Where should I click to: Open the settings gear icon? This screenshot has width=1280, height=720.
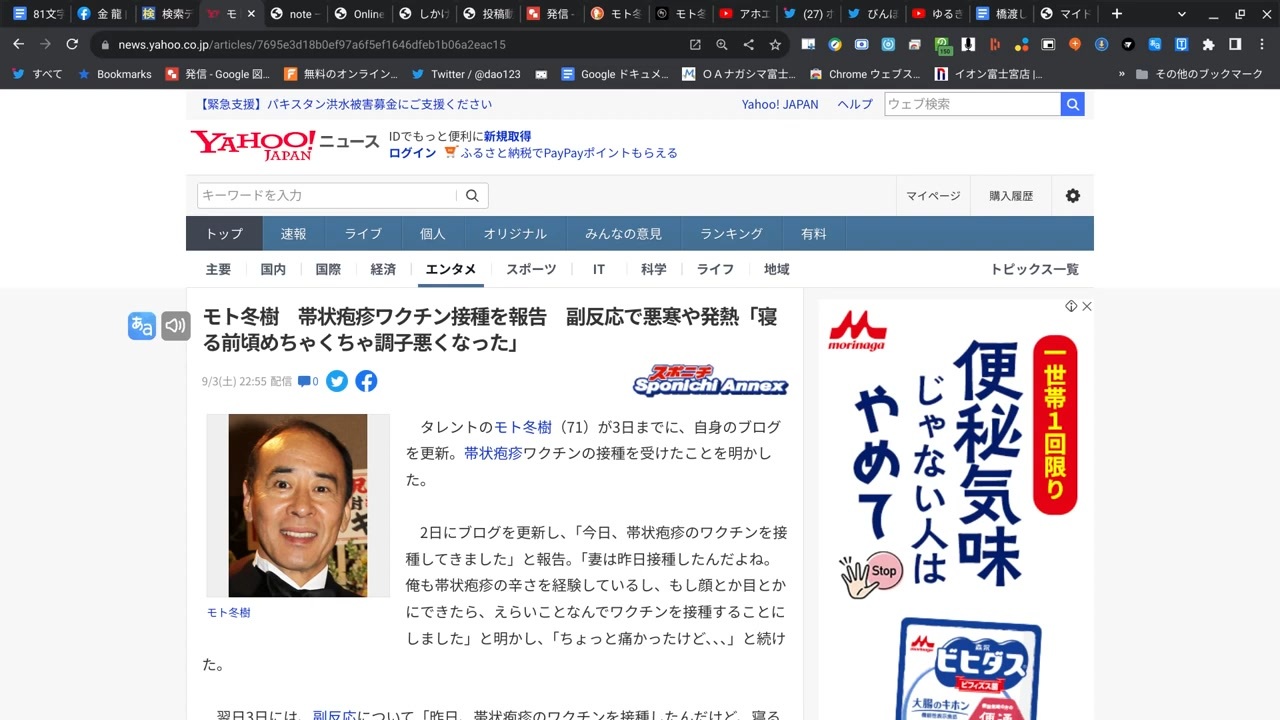click(1073, 195)
